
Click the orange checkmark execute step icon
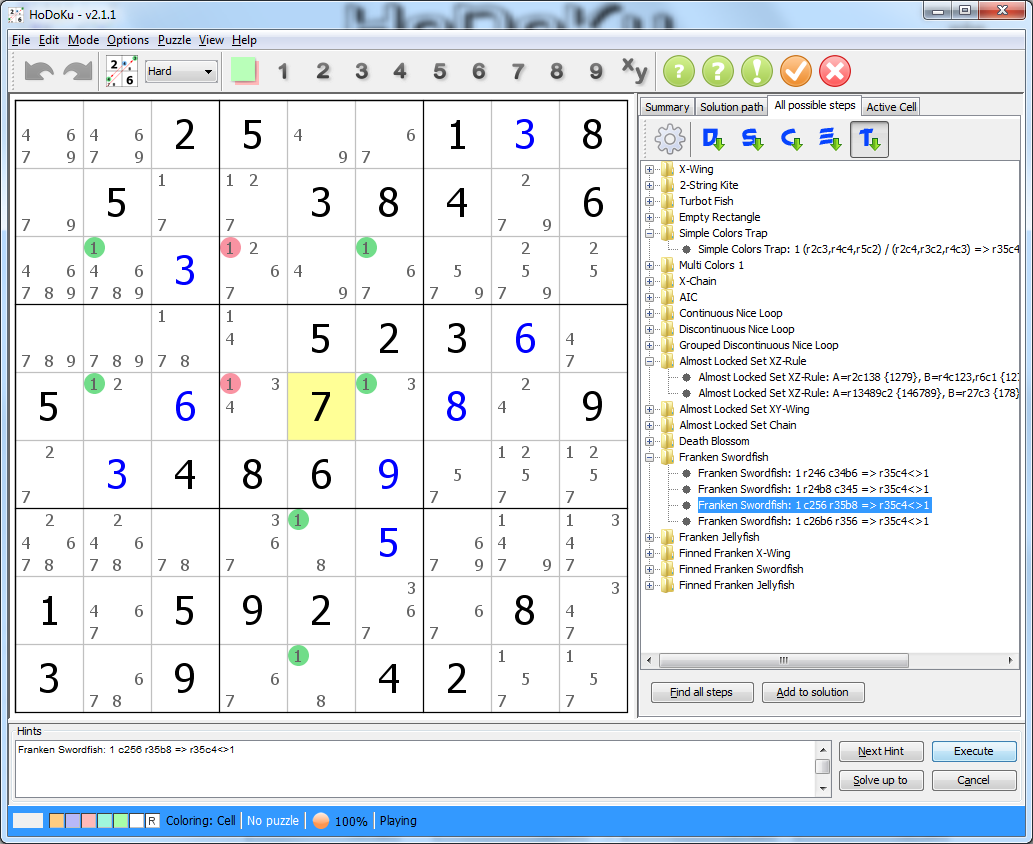point(795,72)
